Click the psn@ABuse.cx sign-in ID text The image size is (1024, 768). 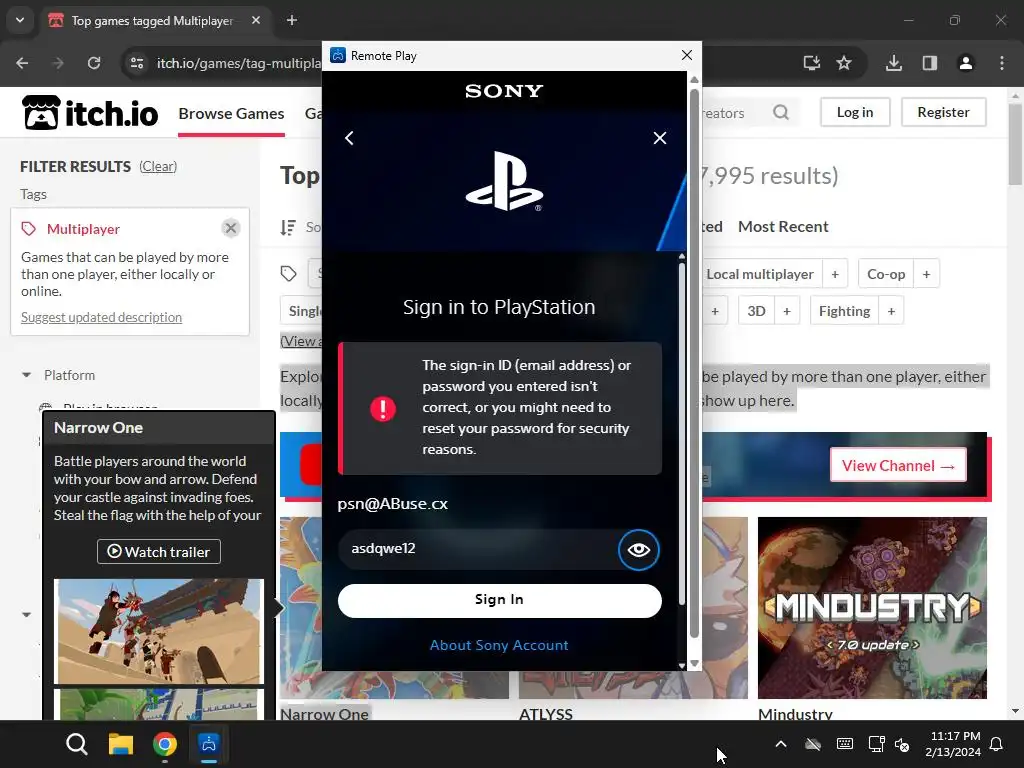(392, 504)
